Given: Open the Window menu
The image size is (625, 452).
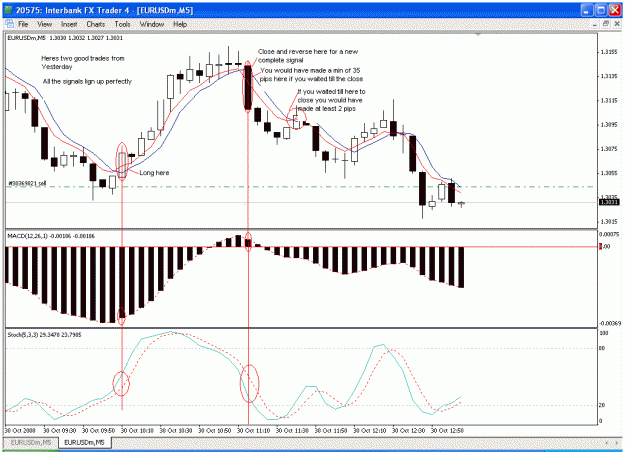Looking at the screenshot, I should pos(151,24).
